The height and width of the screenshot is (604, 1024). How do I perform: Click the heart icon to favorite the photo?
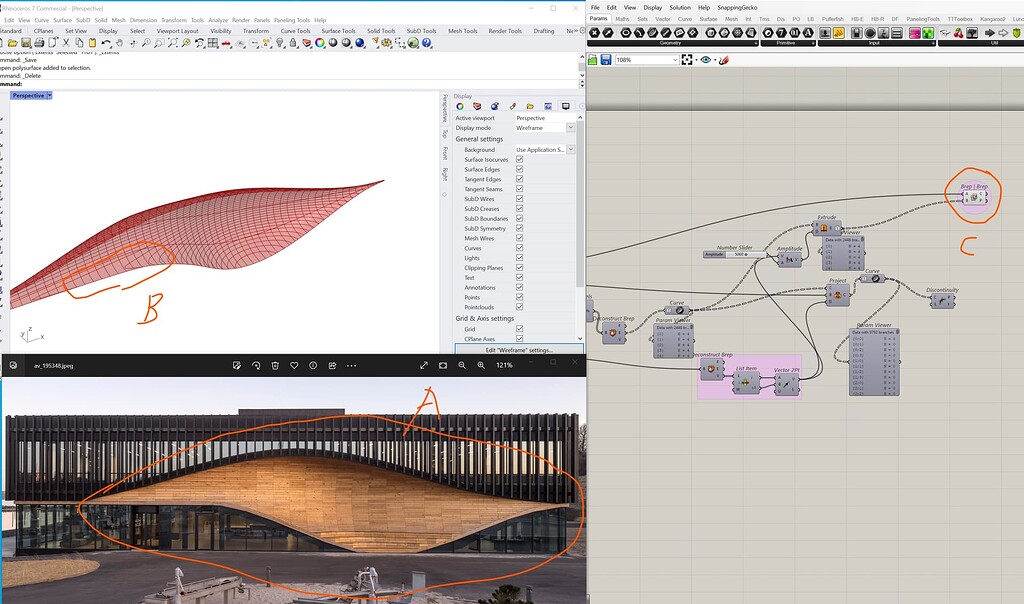pos(294,365)
